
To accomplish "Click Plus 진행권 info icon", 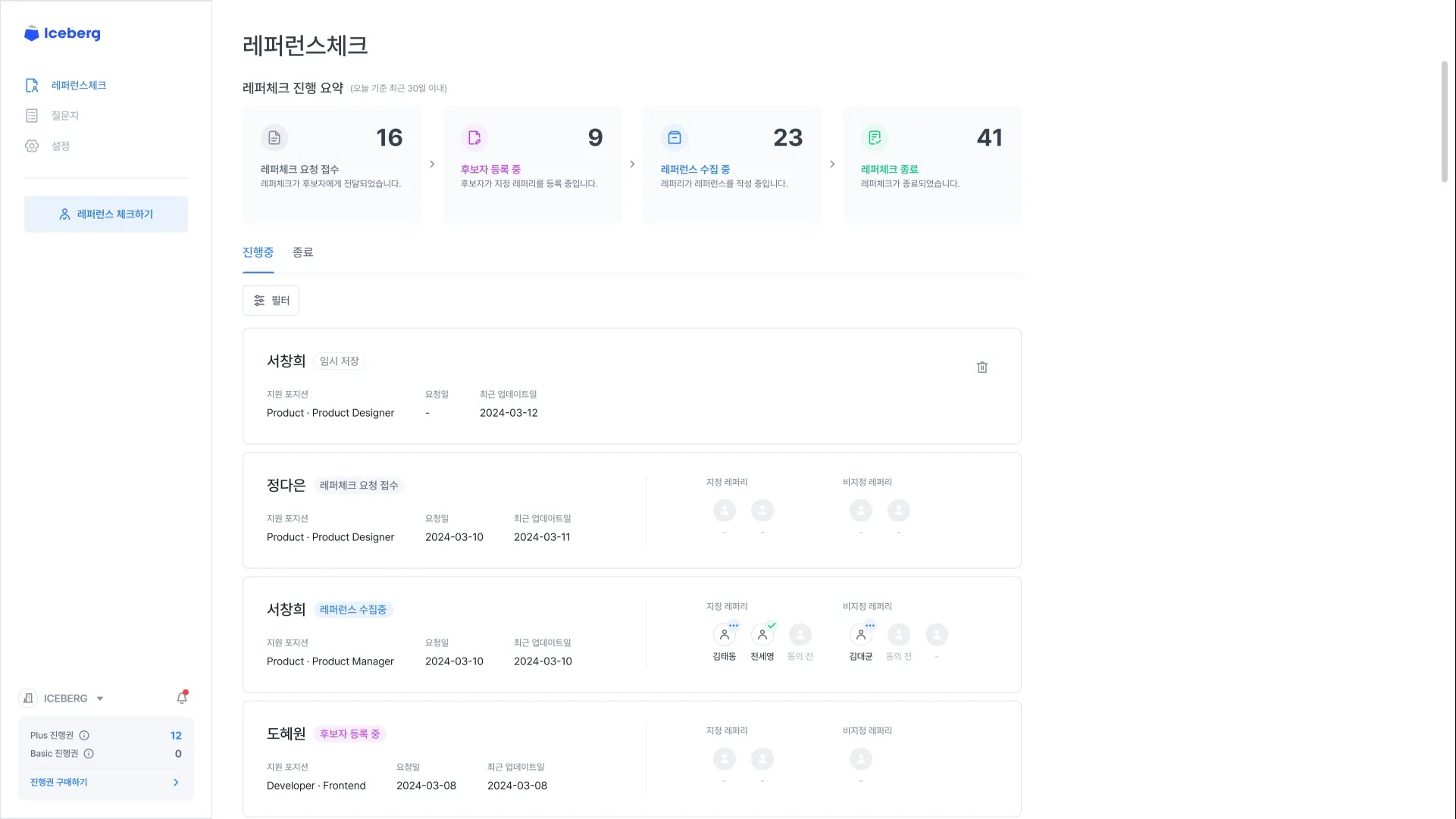I will pos(84,736).
